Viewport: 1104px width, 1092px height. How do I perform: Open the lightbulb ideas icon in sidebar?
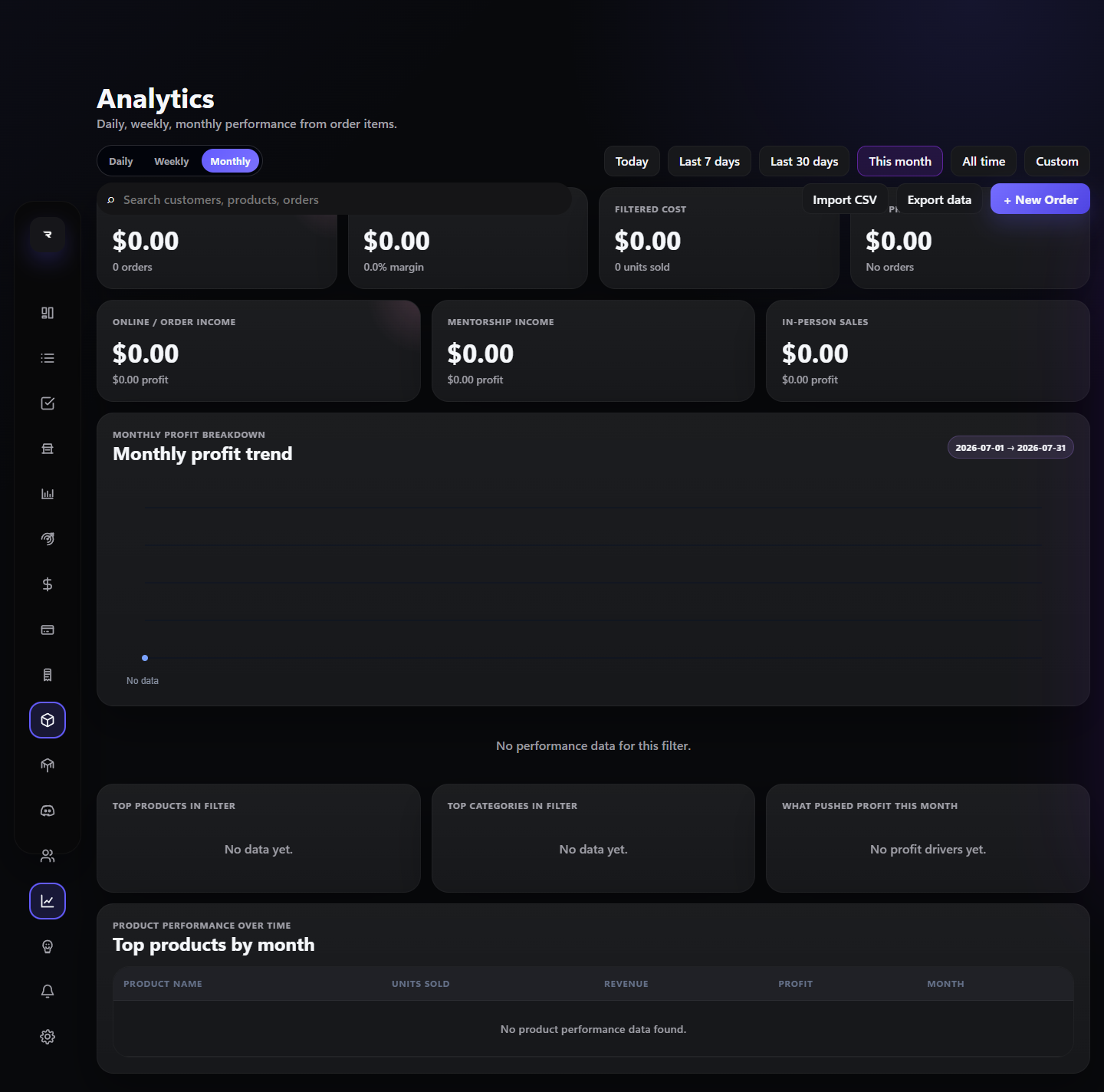[x=48, y=946]
